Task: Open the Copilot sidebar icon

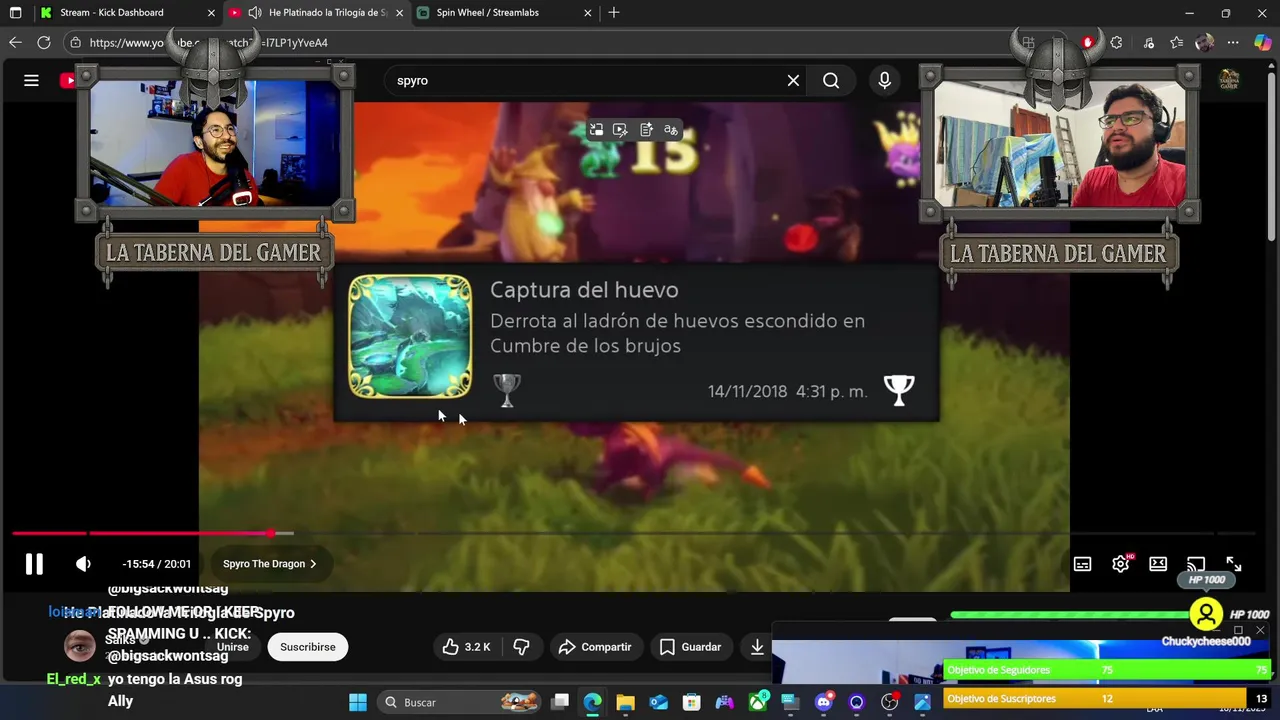Action: [x=1262, y=43]
